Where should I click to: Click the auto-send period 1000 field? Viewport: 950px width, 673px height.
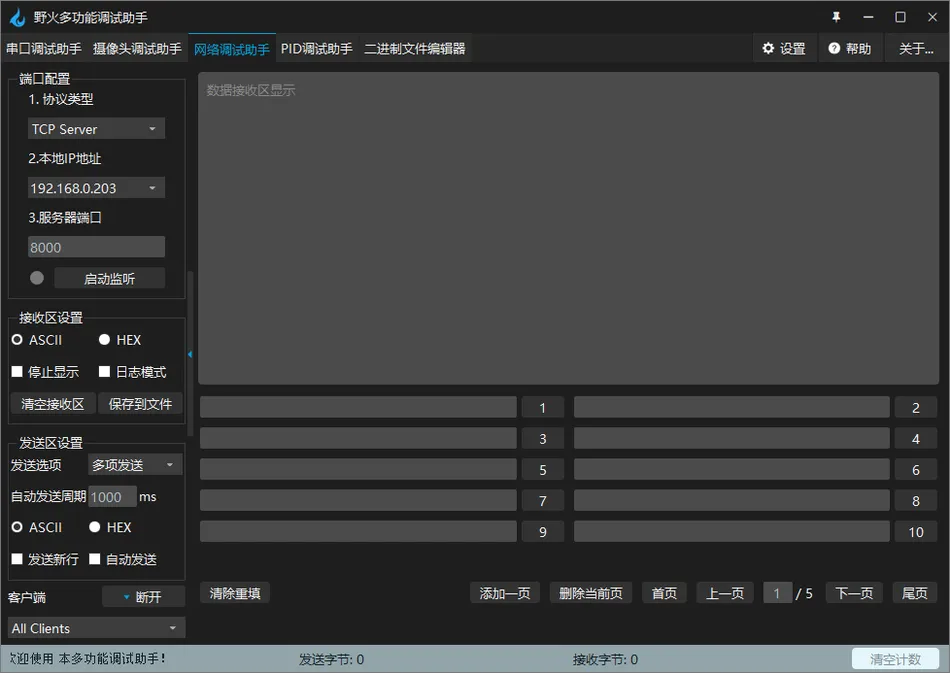(112, 497)
